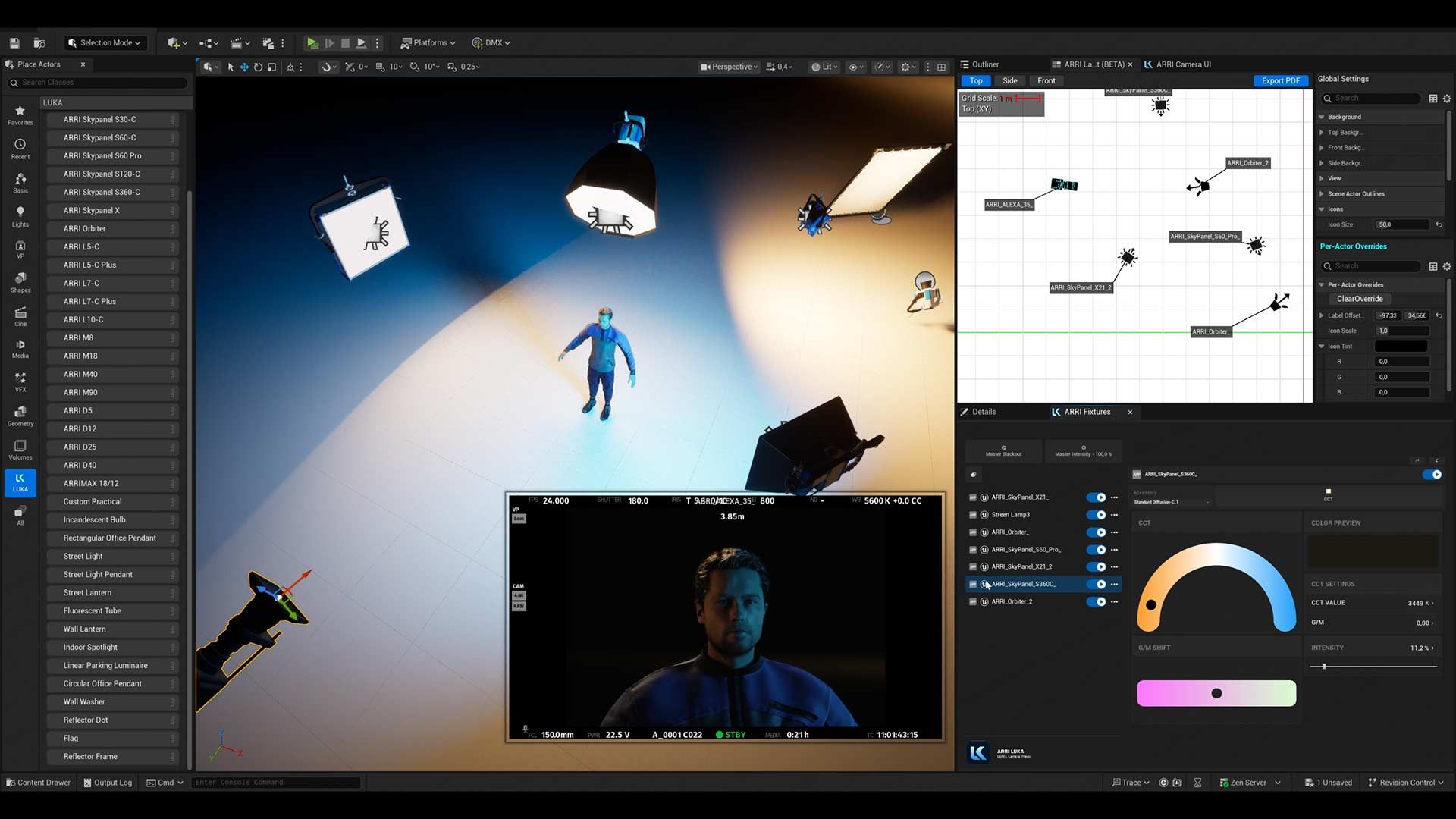The image size is (1456, 819).
Task: Toggle ARRI_Orbiter_2 fixture switch
Action: tap(1096, 601)
